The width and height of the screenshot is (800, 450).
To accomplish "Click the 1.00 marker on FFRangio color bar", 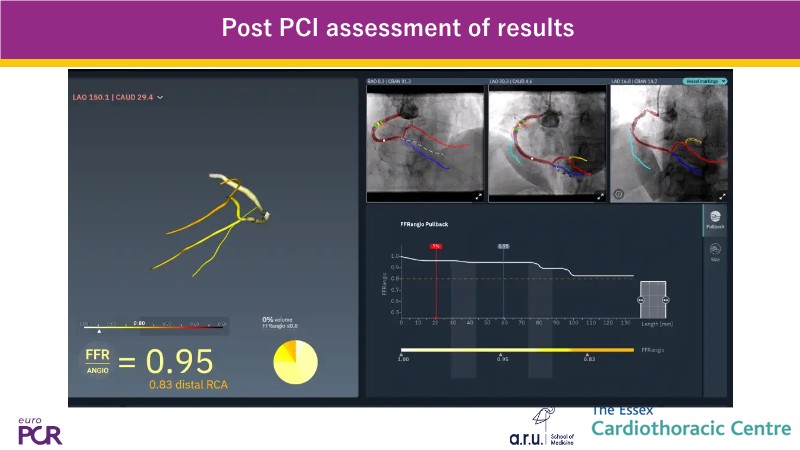I will tap(403, 356).
